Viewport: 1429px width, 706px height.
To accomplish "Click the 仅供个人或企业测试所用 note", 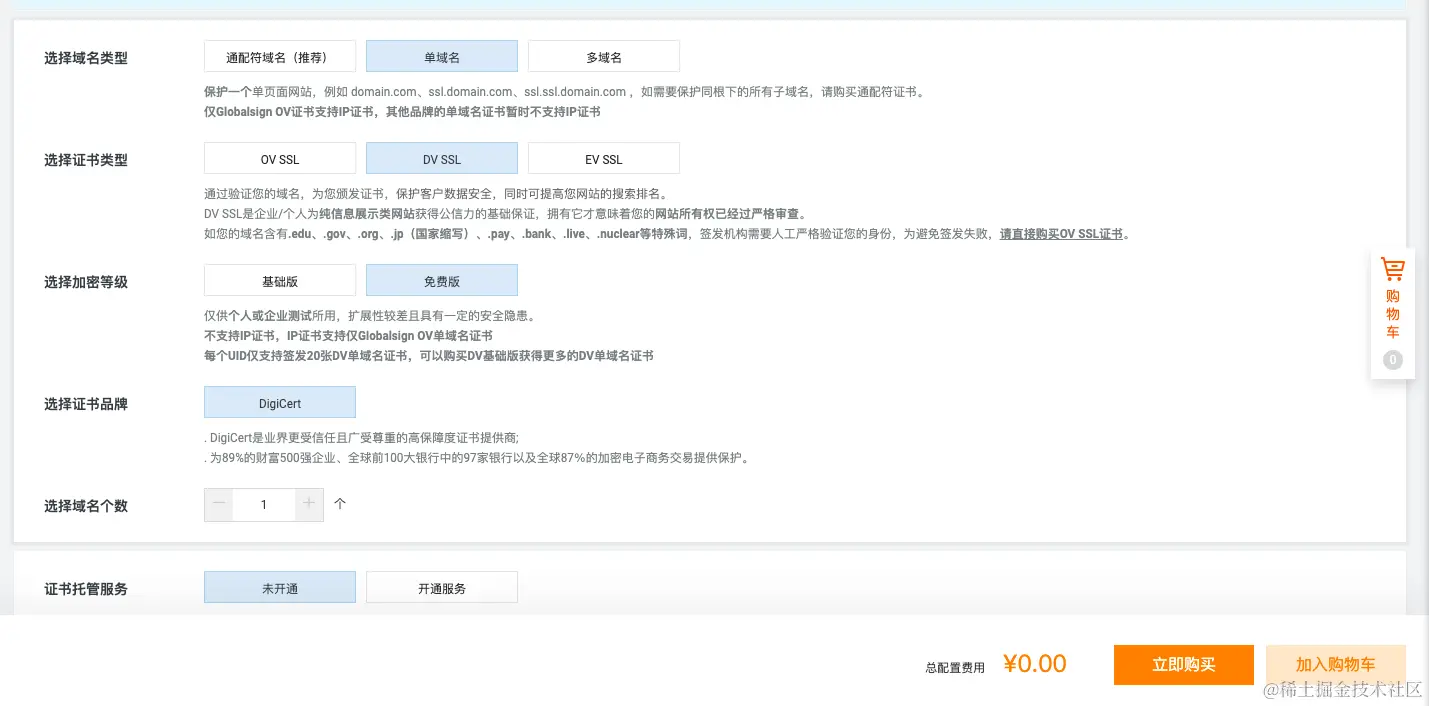I will 370,316.
